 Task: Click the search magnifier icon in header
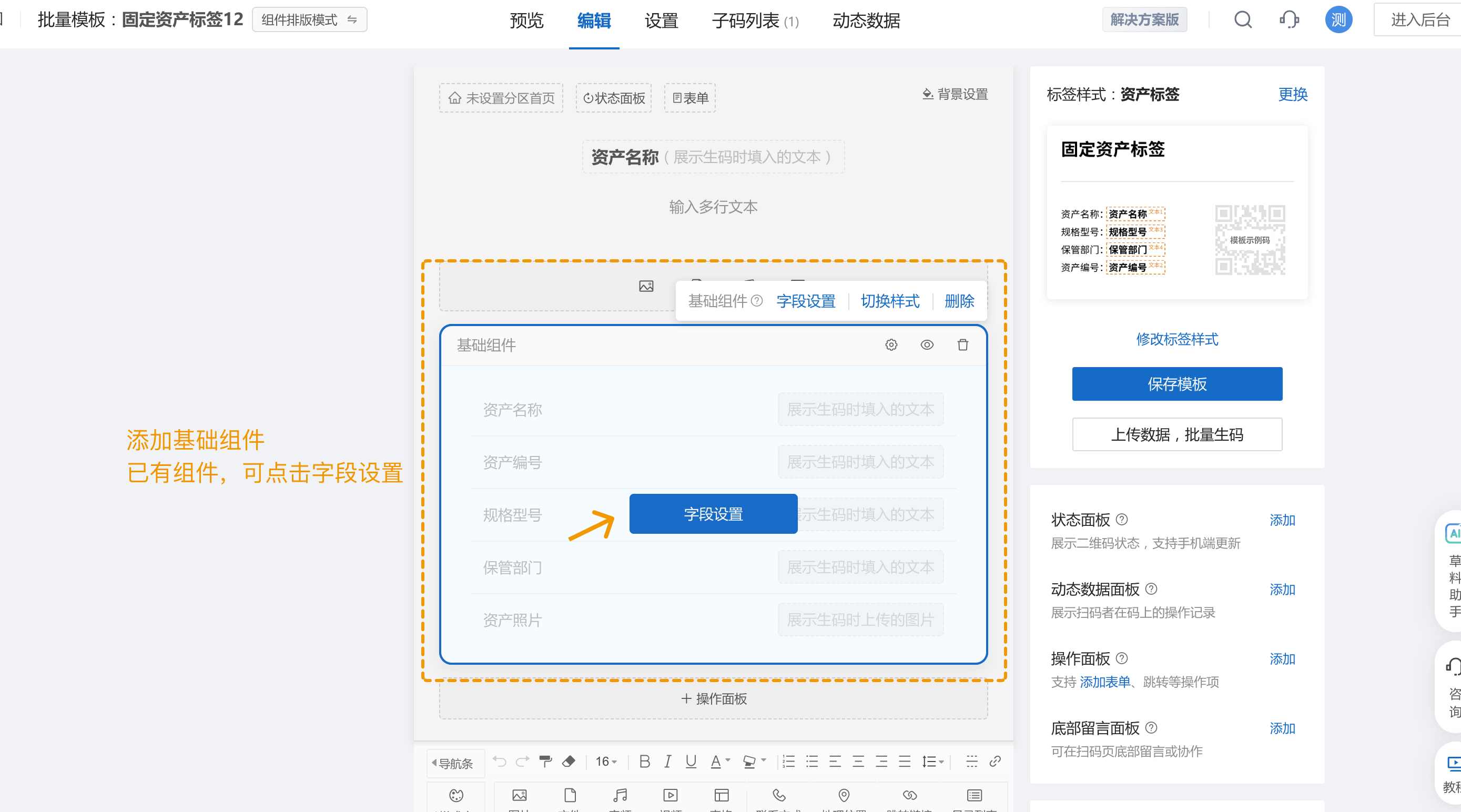coord(1243,20)
